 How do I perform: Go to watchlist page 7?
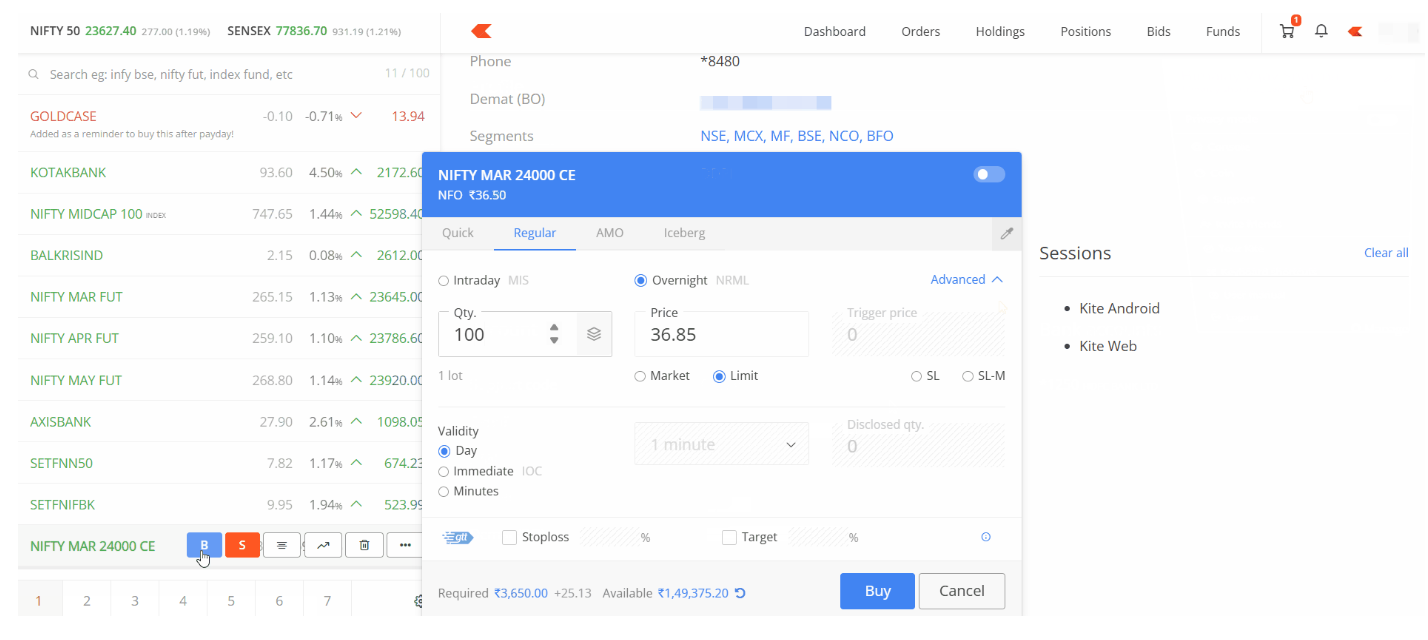click(327, 601)
